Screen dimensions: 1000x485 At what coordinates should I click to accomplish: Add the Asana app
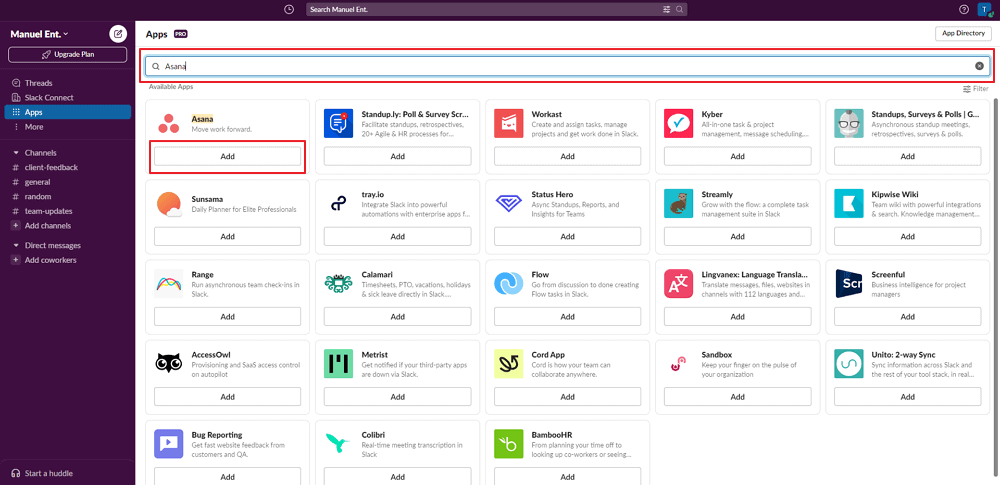point(228,156)
